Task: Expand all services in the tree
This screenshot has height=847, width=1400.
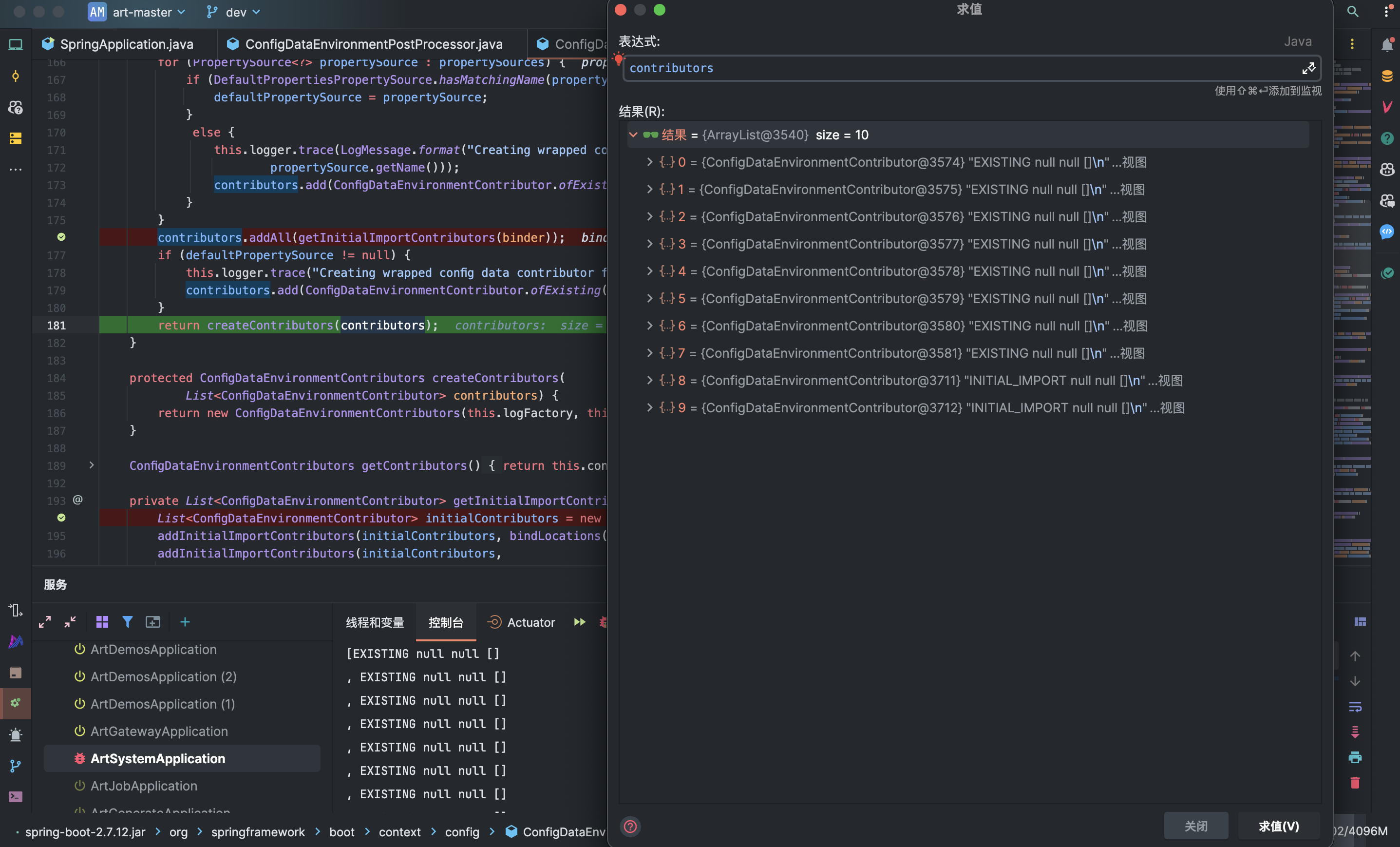Action: (45, 622)
